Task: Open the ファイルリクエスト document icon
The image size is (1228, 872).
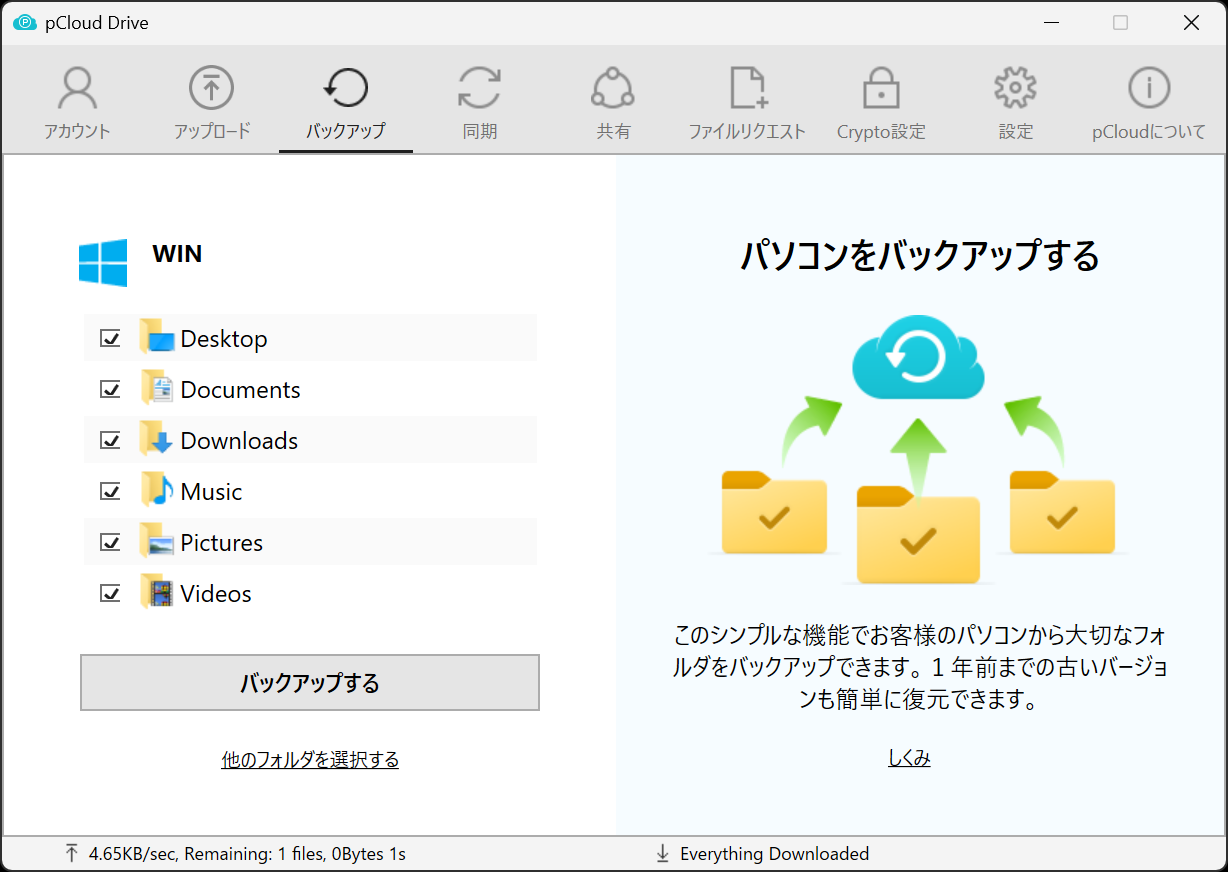Action: [x=747, y=88]
